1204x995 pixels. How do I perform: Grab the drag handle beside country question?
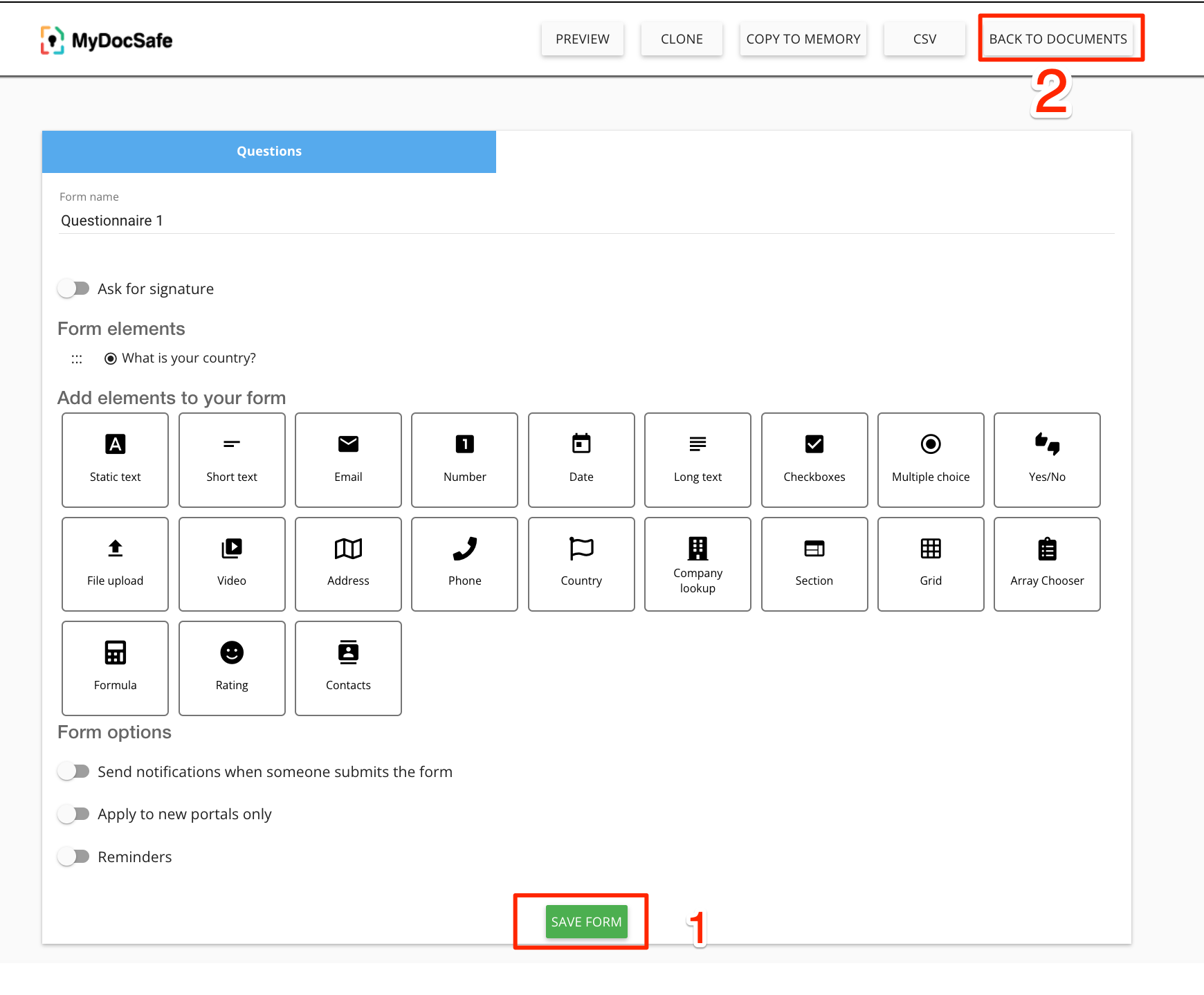77,359
